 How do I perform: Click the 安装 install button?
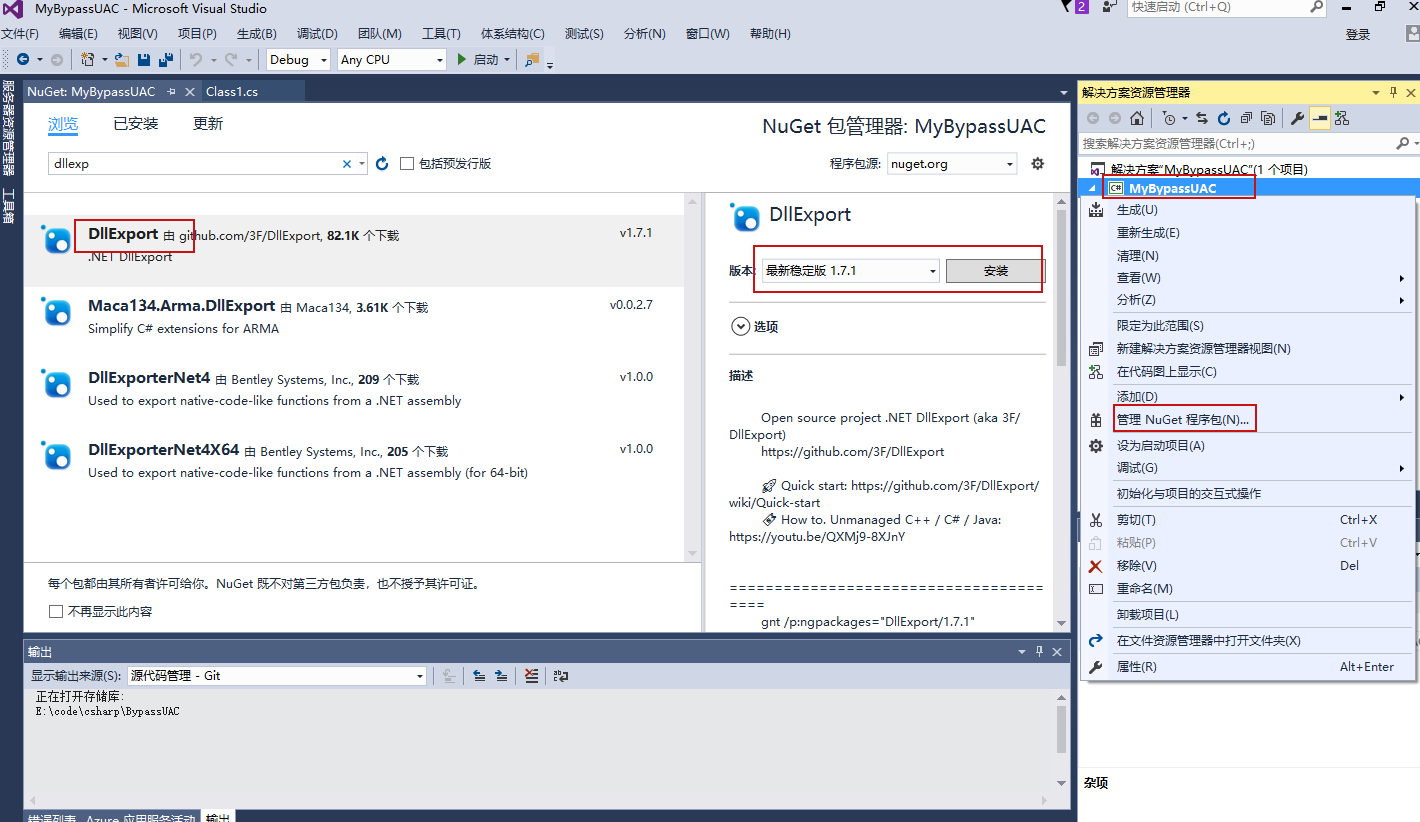coord(995,271)
